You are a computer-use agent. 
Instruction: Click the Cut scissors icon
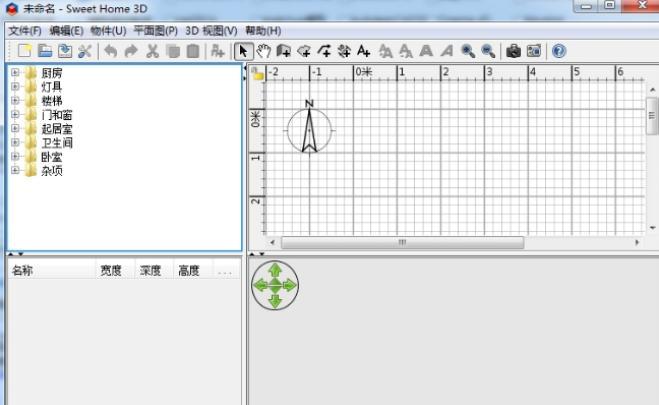pos(152,51)
